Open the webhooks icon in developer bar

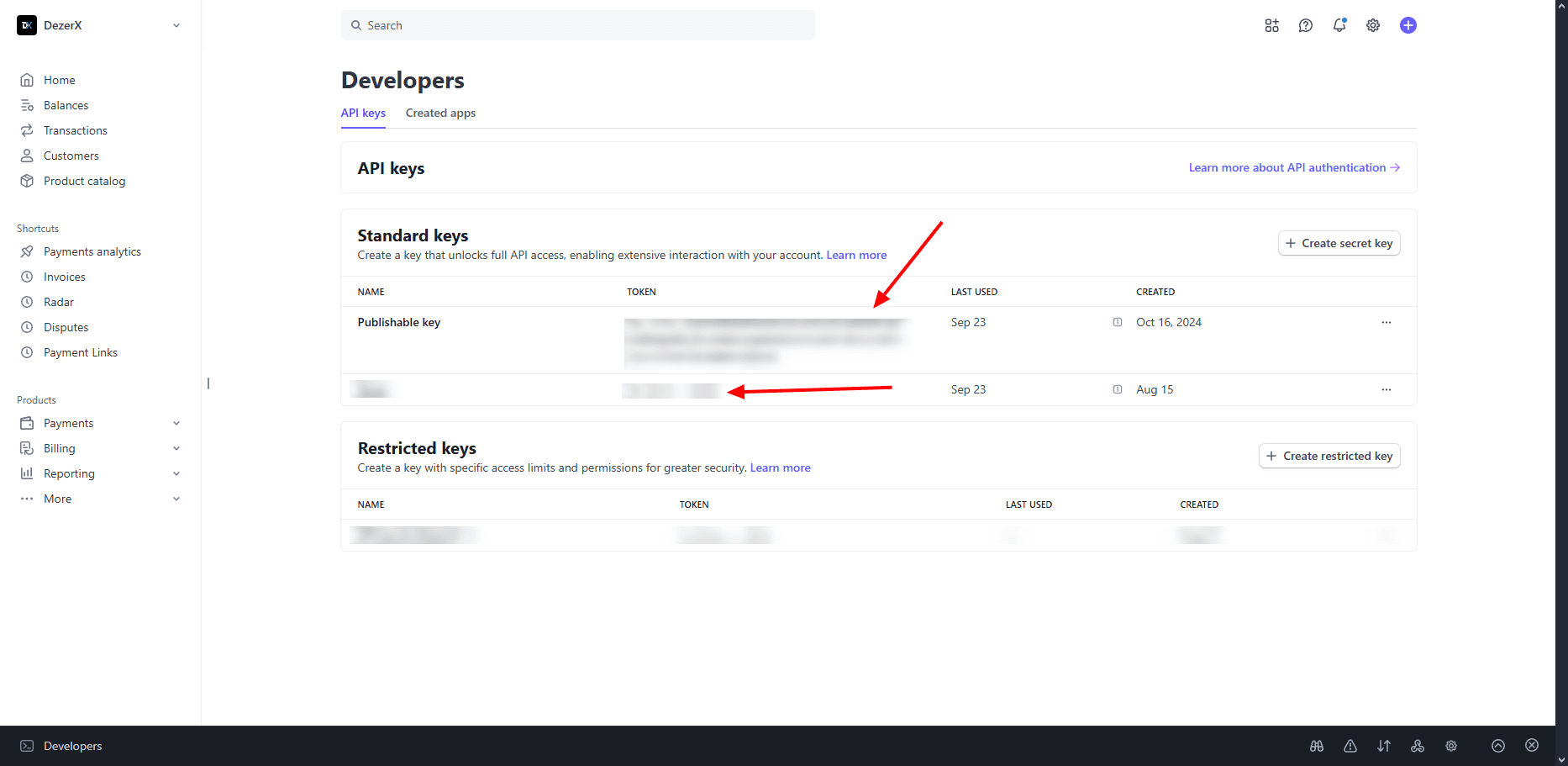1418,746
